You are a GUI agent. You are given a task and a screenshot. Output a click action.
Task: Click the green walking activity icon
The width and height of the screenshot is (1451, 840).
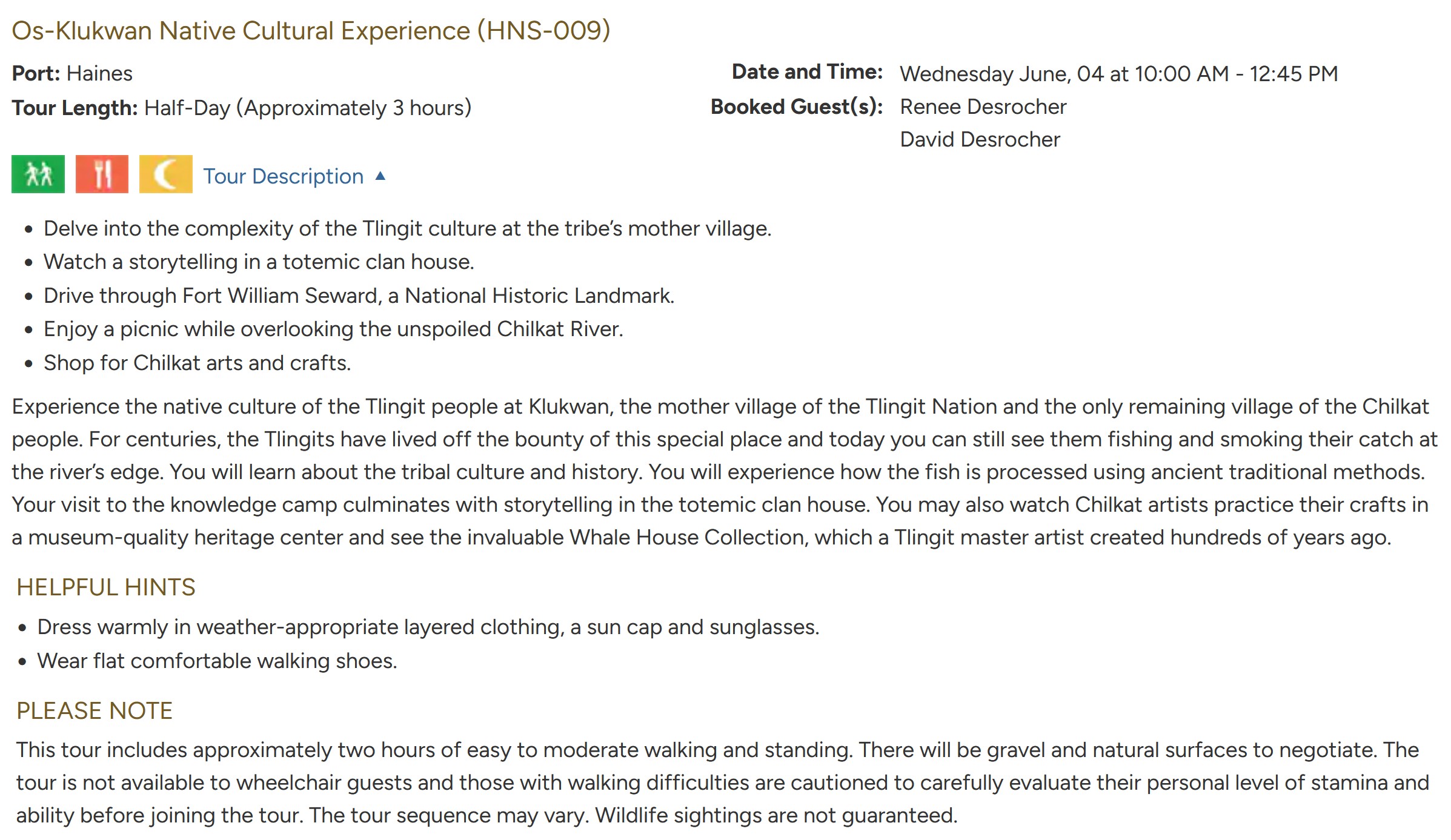(x=38, y=174)
